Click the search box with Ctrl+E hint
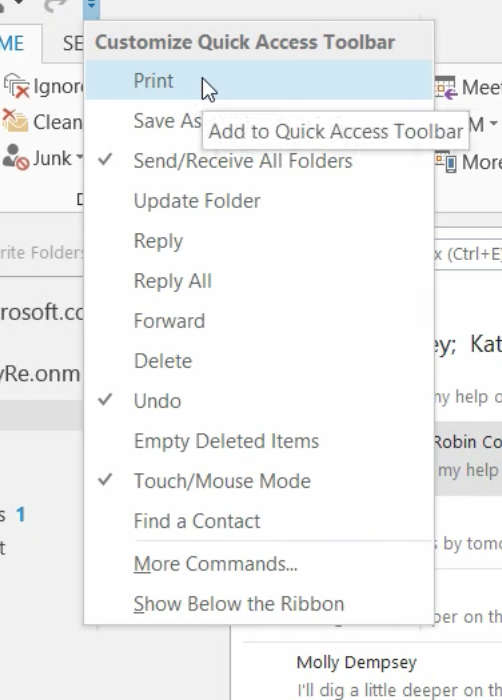 click(x=468, y=254)
